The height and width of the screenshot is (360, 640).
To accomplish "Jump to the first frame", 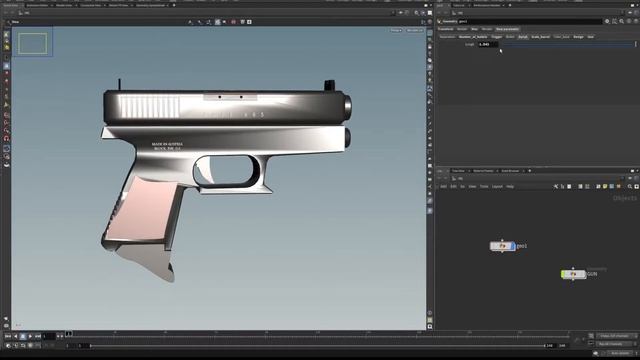I will coord(8,336).
